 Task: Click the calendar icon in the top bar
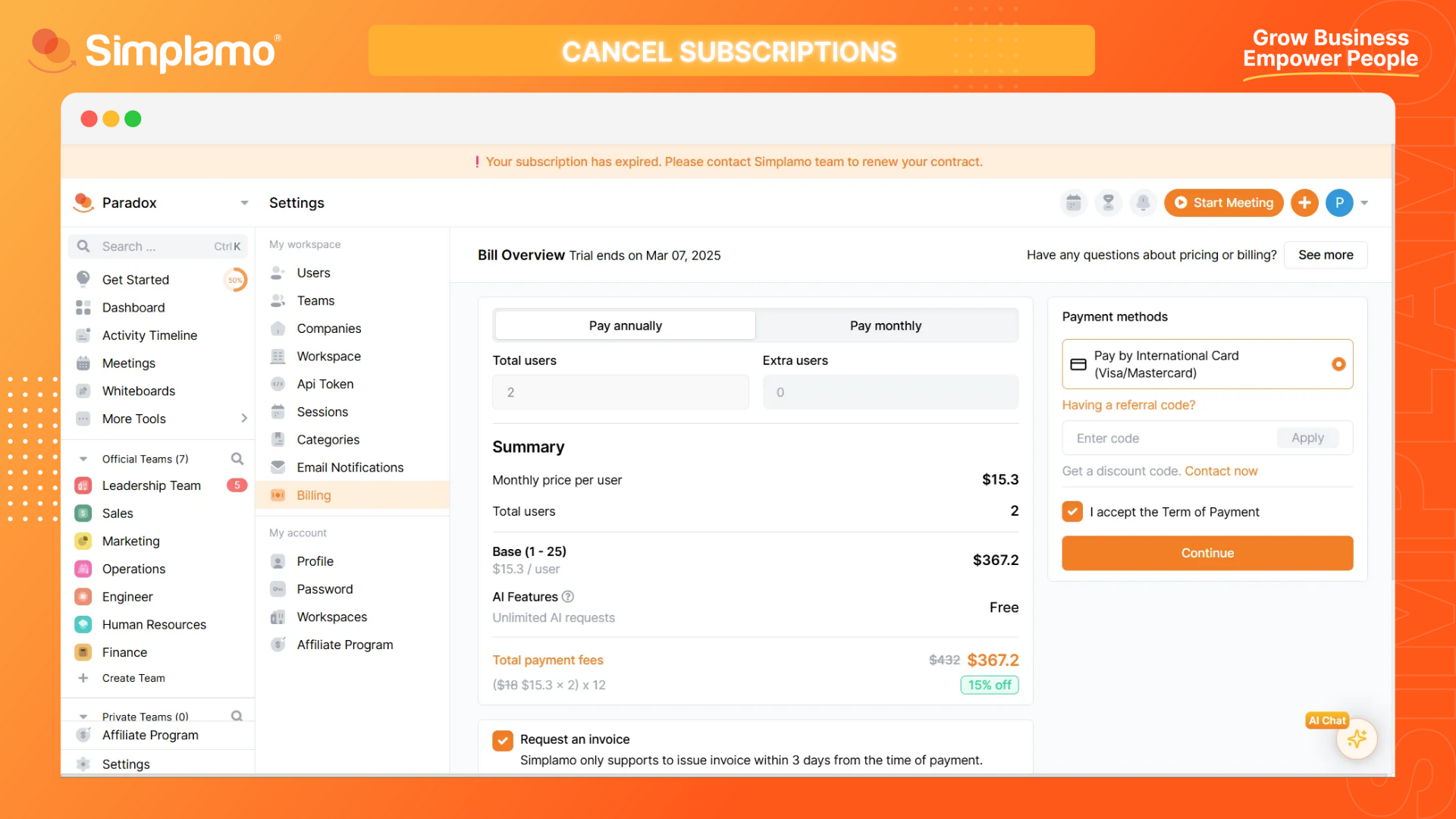[x=1073, y=202]
